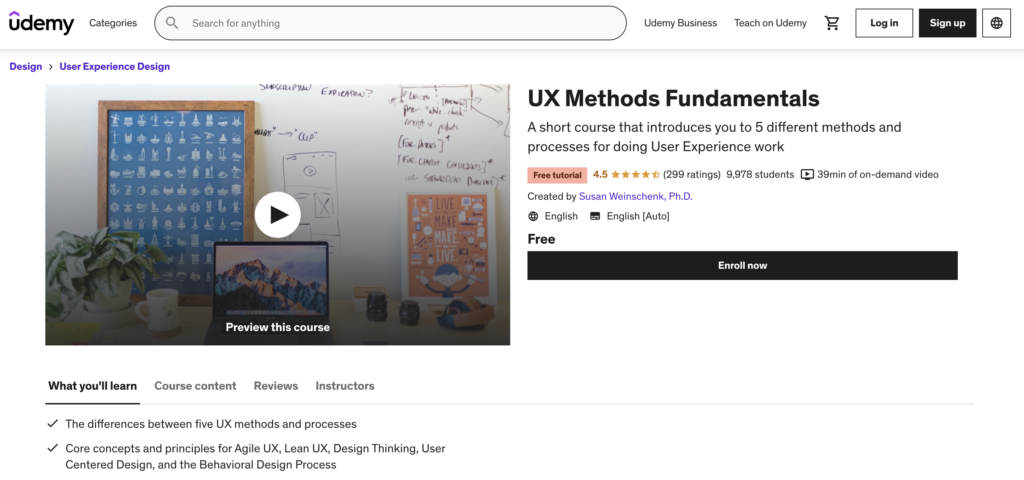The image size is (1024, 480).
Task: Click the globe icon beside English
Action: point(533,216)
